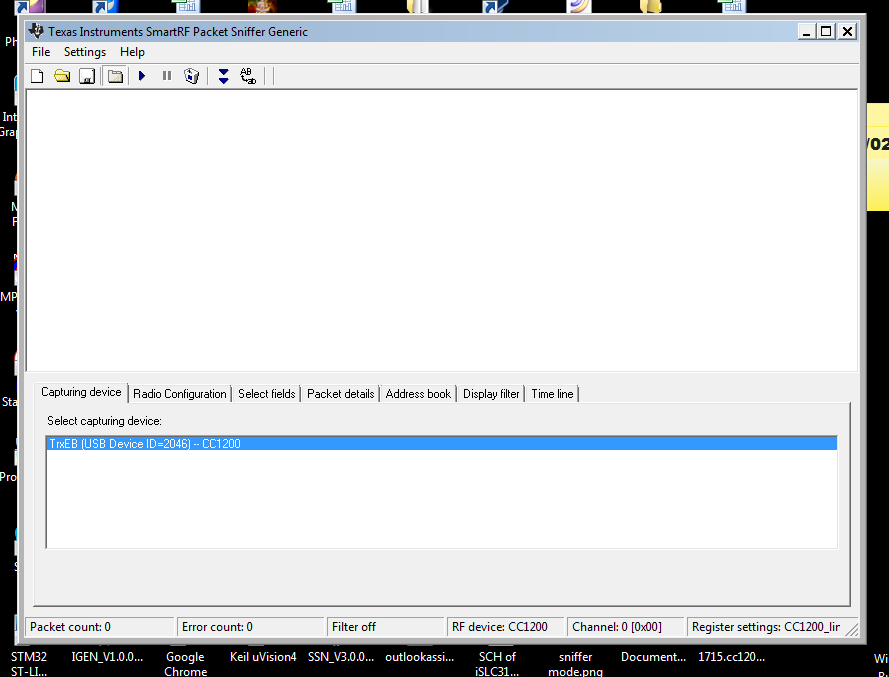This screenshot has height=677, width=889.
Task: Start packet capture with the play button
Action: (142, 76)
